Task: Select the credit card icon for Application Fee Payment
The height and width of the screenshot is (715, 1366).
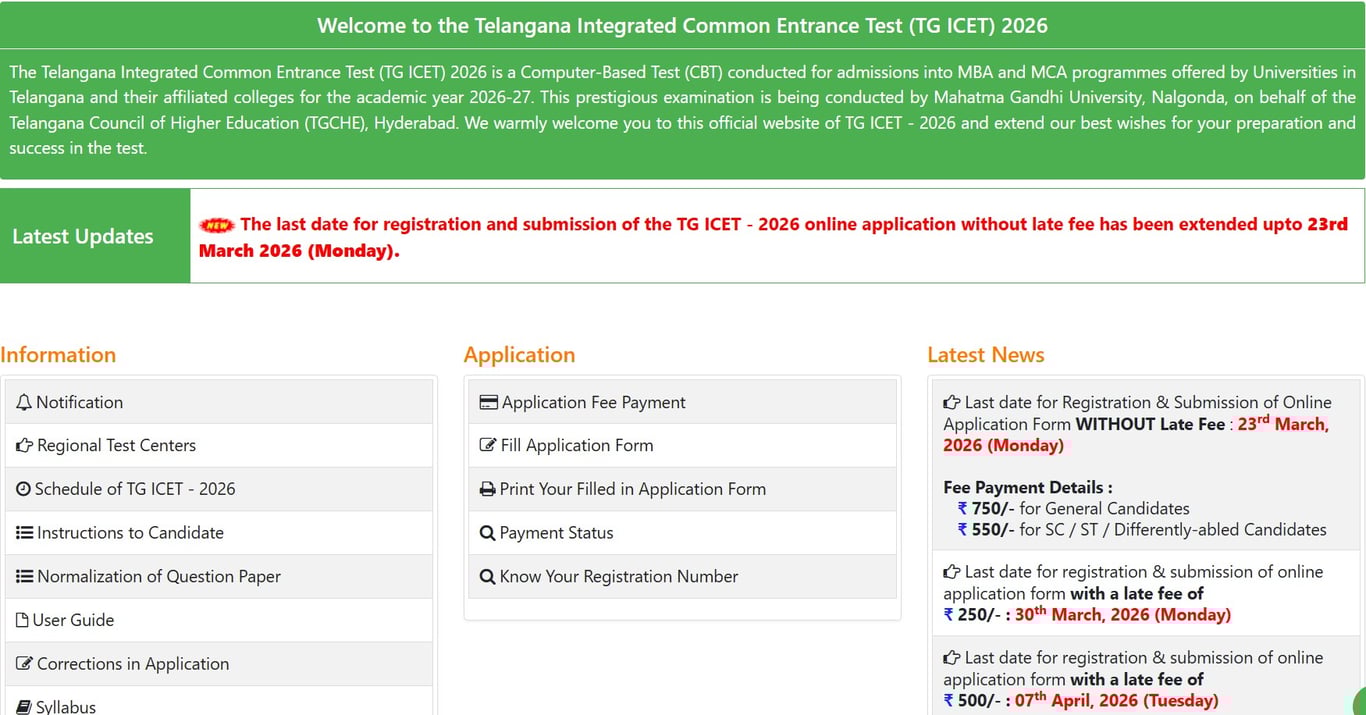Action: 488,402
